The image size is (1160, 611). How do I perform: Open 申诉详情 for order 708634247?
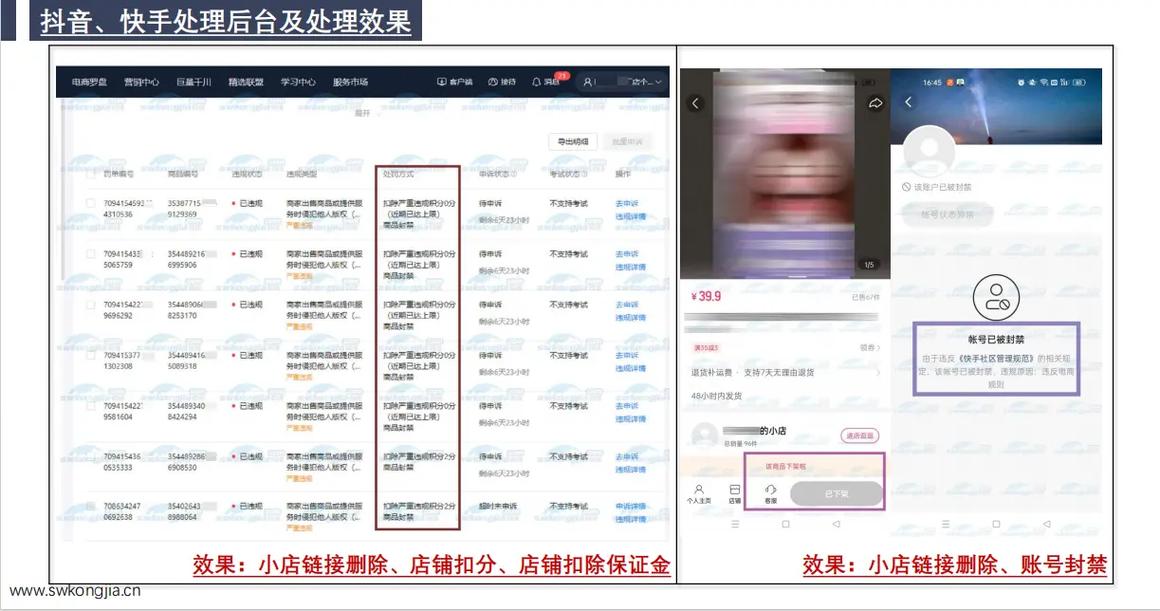pos(630,507)
